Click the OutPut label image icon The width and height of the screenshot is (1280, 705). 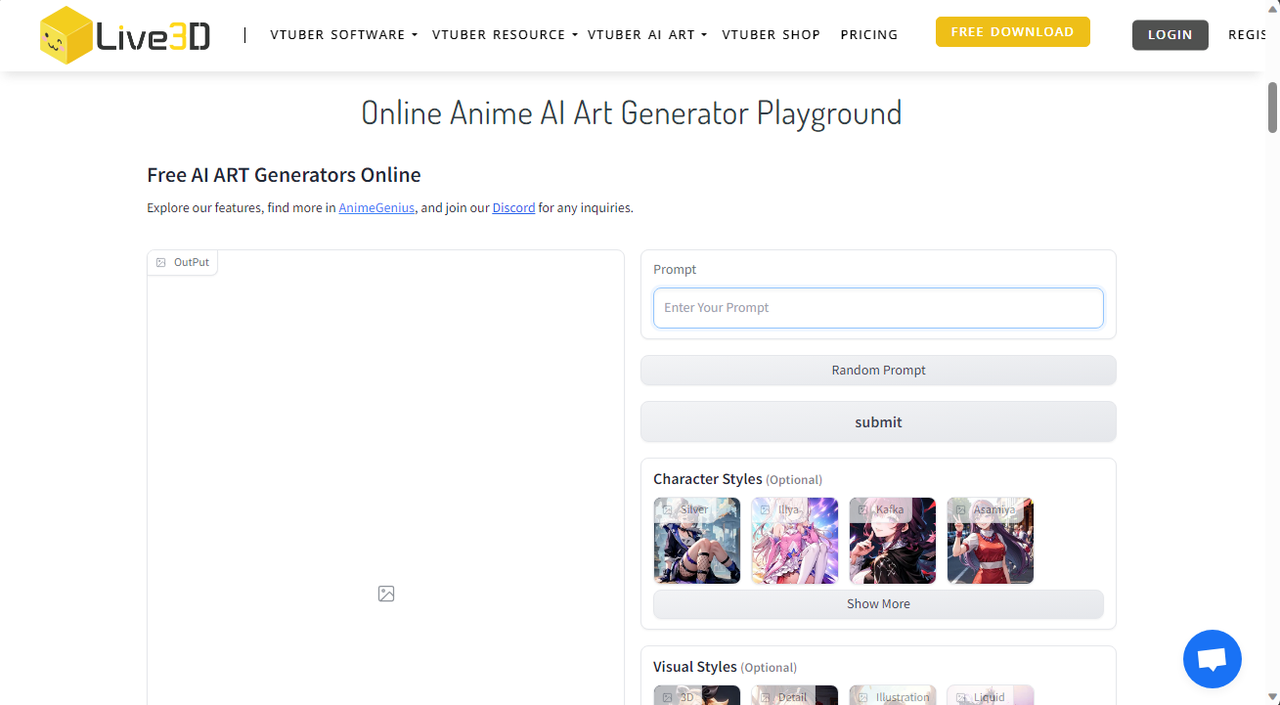(161, 263)
